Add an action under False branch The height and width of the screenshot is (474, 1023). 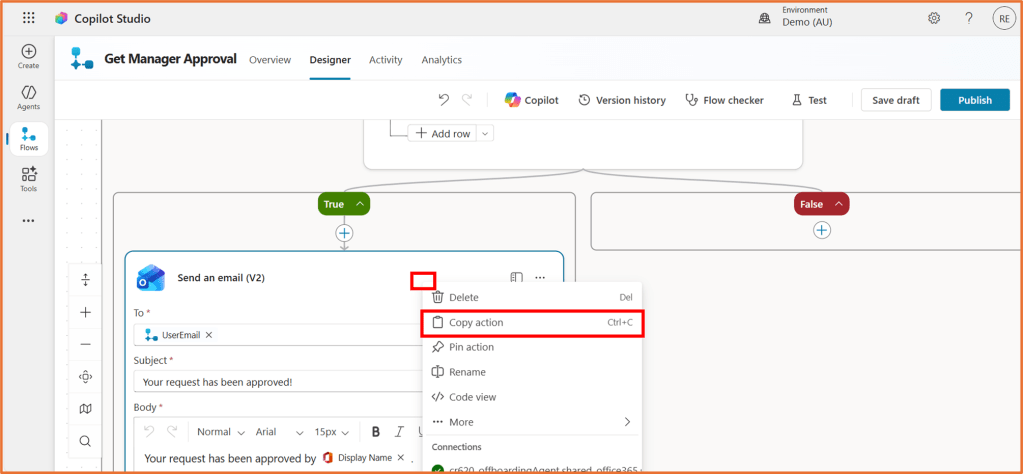point(822,230)
